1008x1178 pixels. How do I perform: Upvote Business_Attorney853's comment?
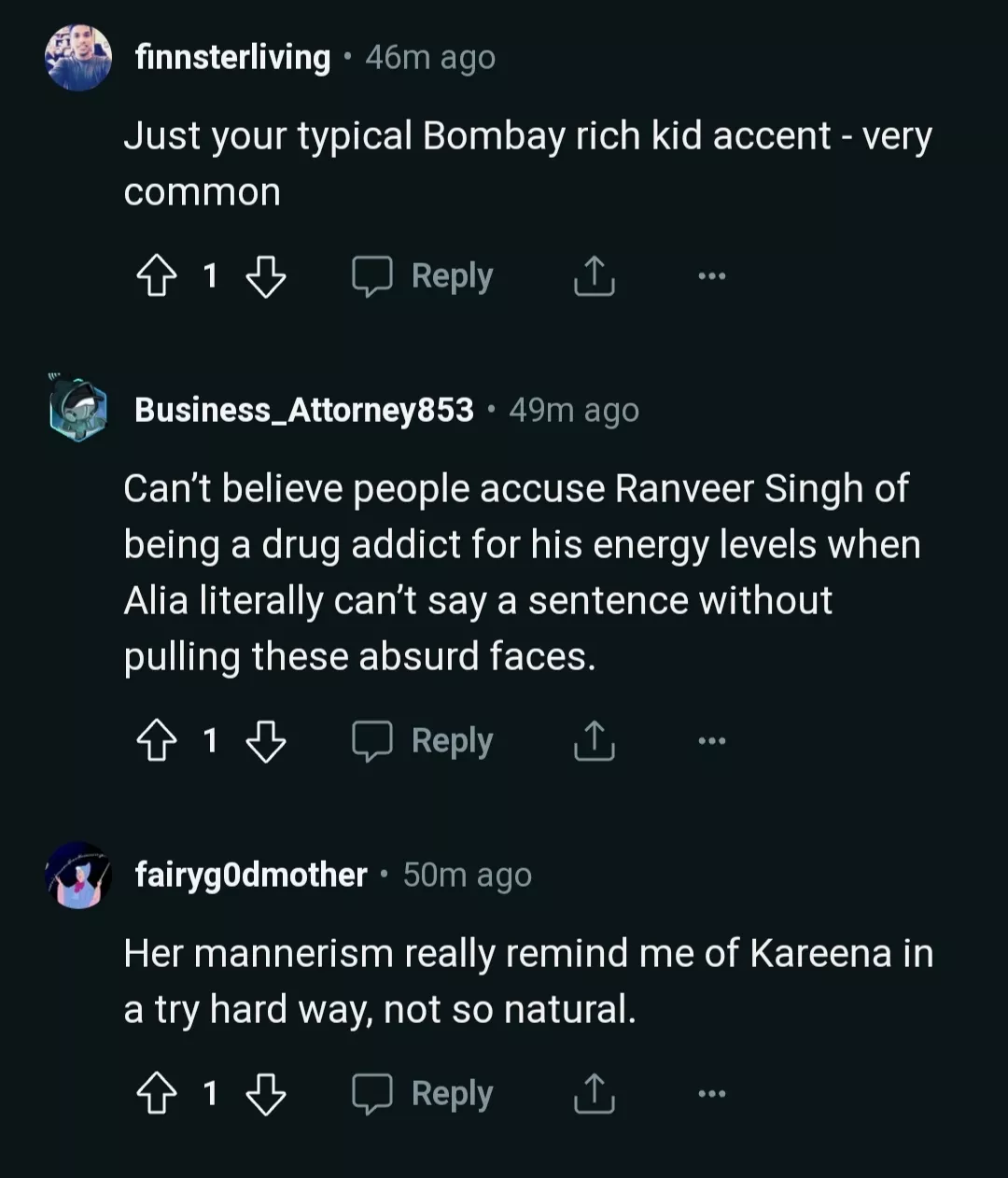tap(157, 742)
